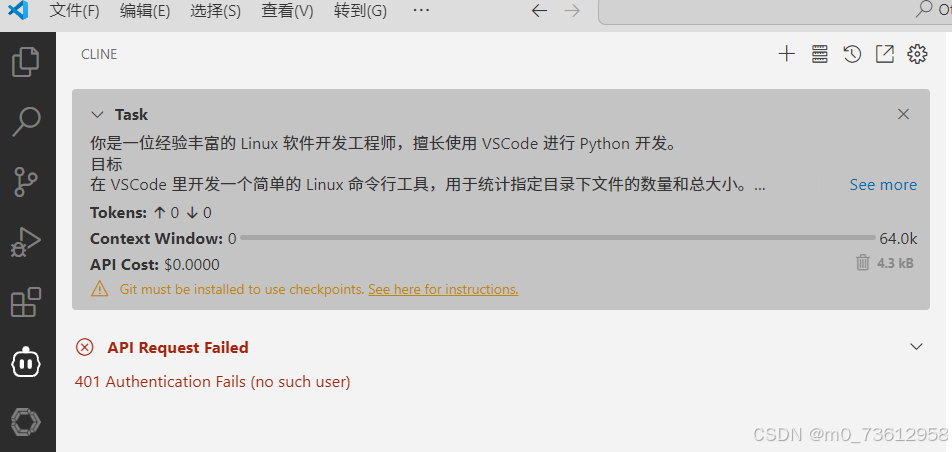Open the 编辑(E) menu

coord(145,10)
